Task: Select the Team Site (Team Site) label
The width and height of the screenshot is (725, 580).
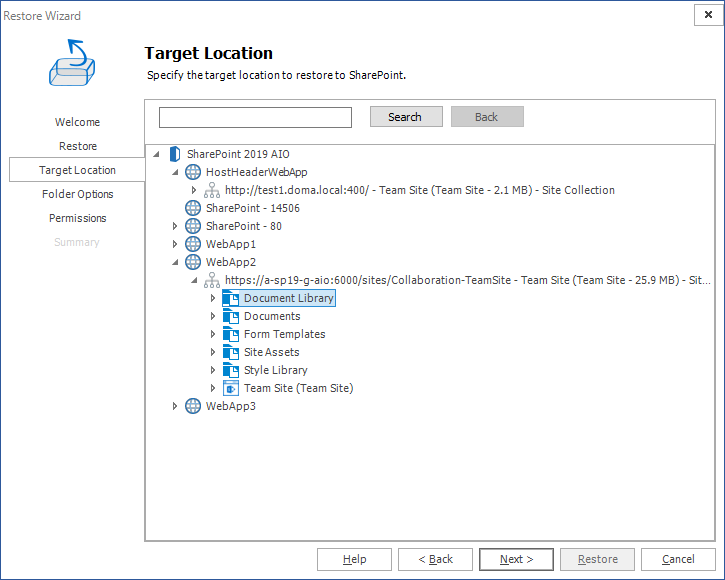Action: click(x=299, y=388)
